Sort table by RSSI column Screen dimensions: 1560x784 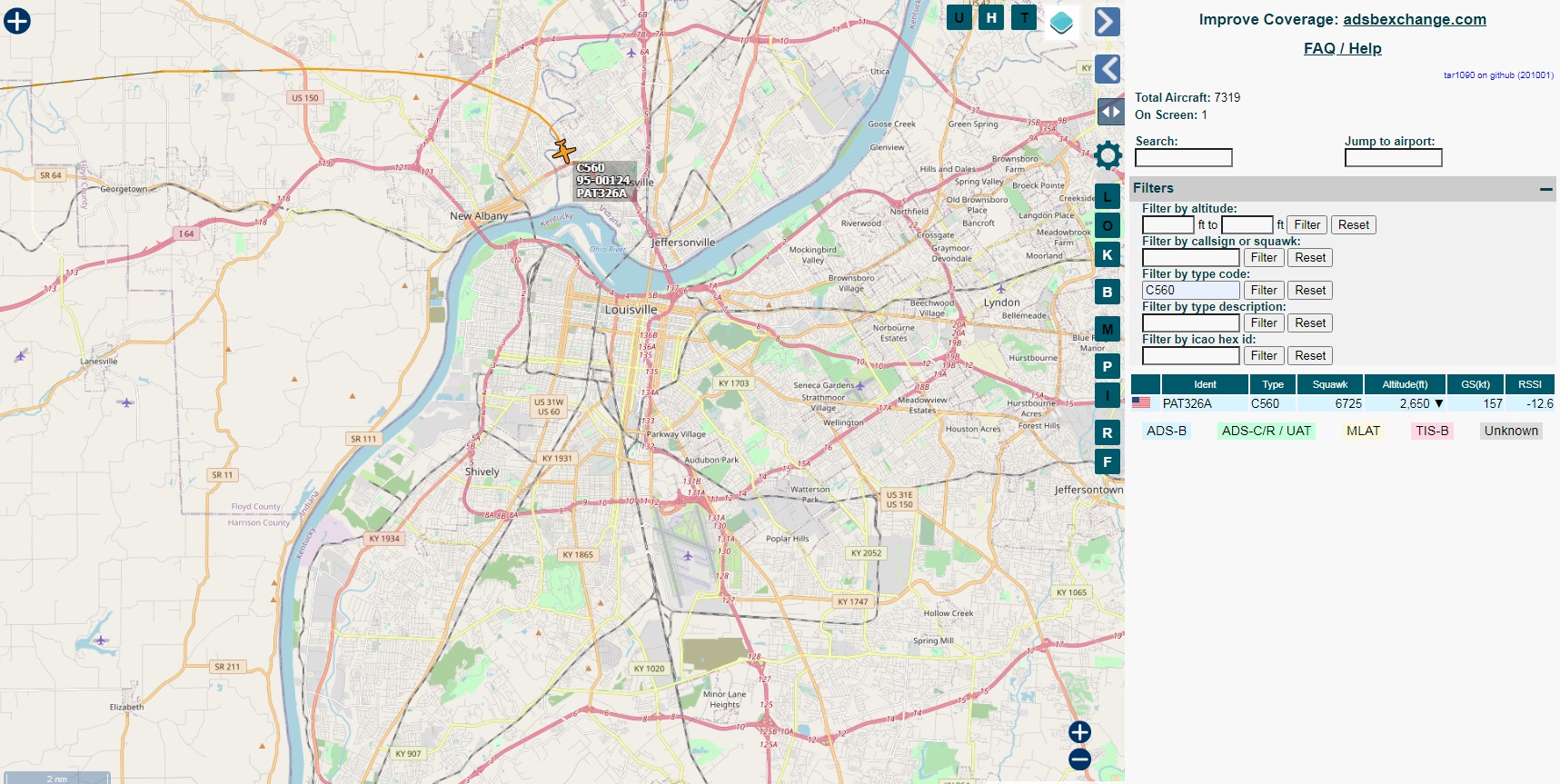(1530, 384)
